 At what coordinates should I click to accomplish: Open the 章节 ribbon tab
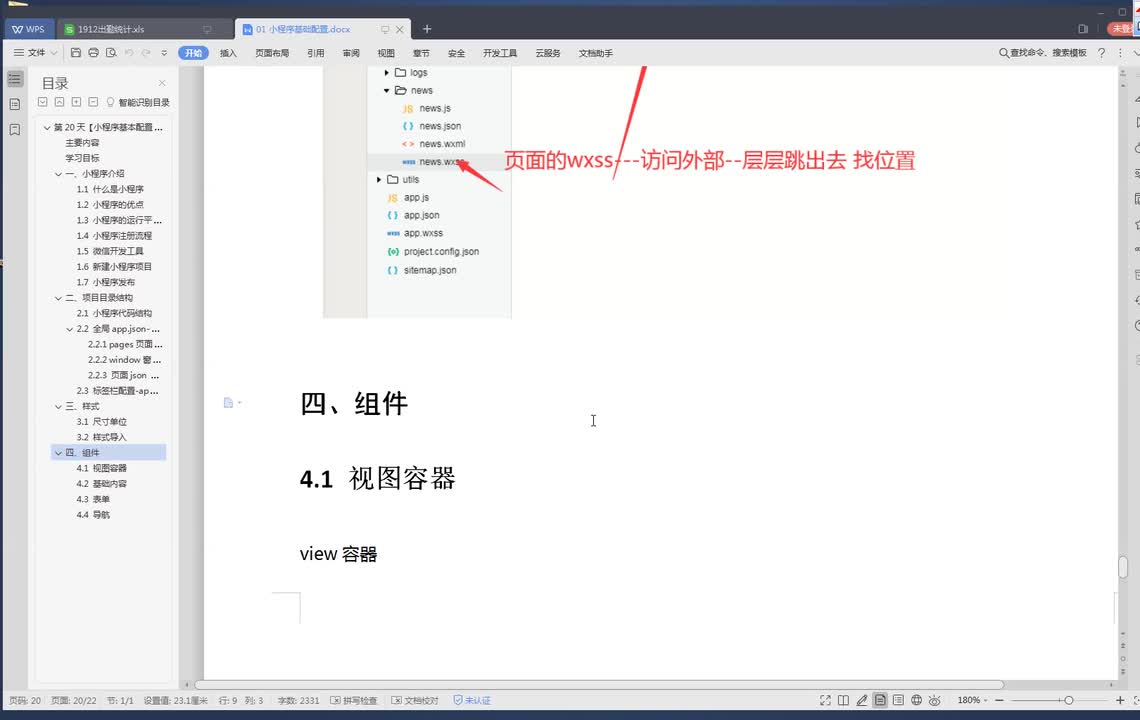pos(421,53)
